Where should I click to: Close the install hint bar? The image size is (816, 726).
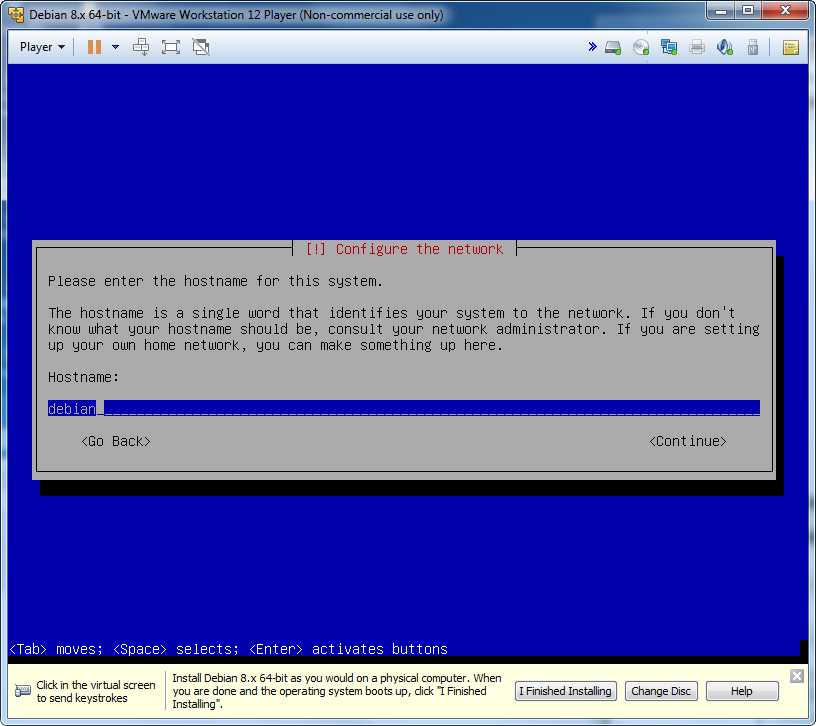797,676
